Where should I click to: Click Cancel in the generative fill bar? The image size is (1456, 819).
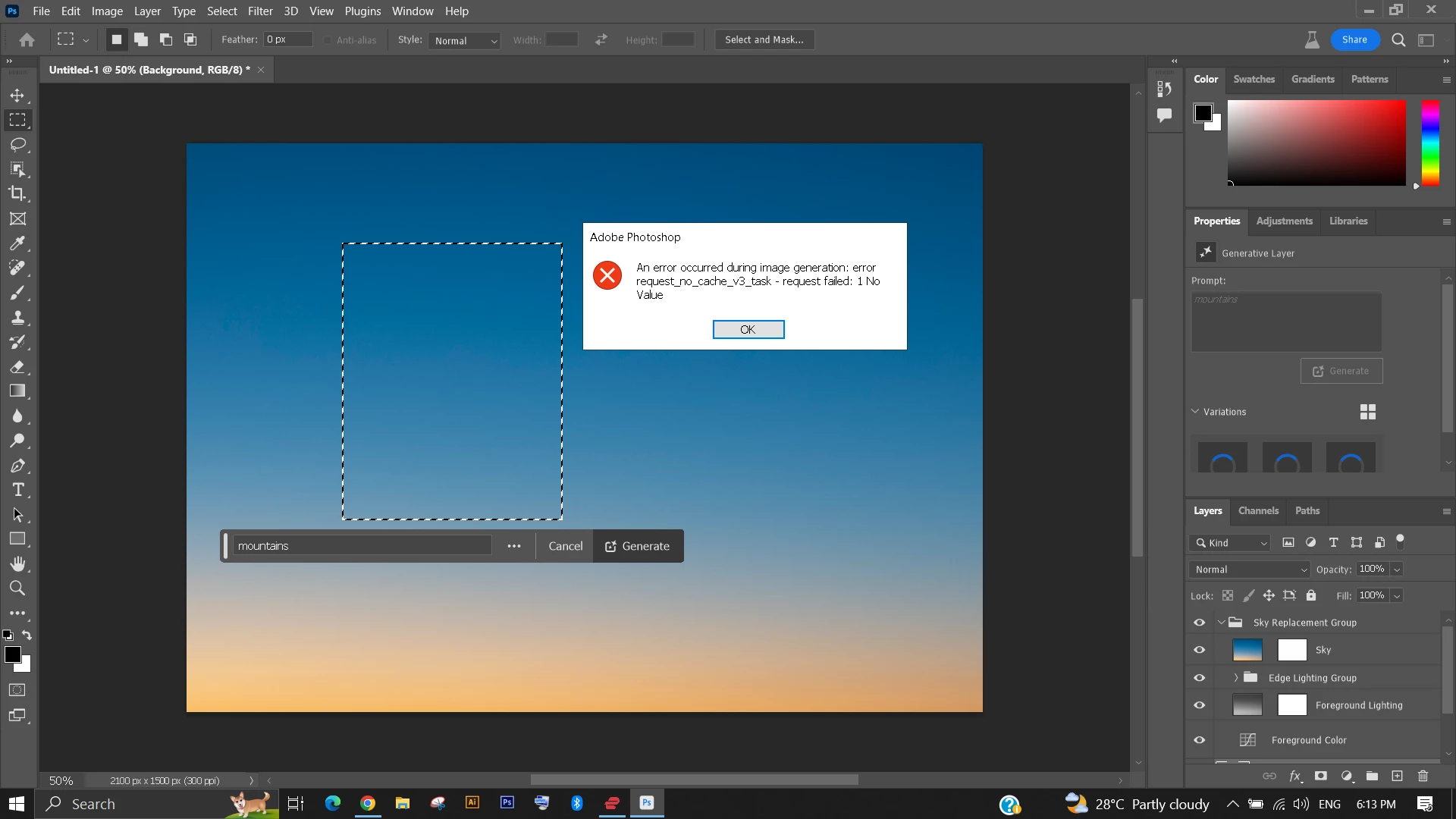point(565,546)
